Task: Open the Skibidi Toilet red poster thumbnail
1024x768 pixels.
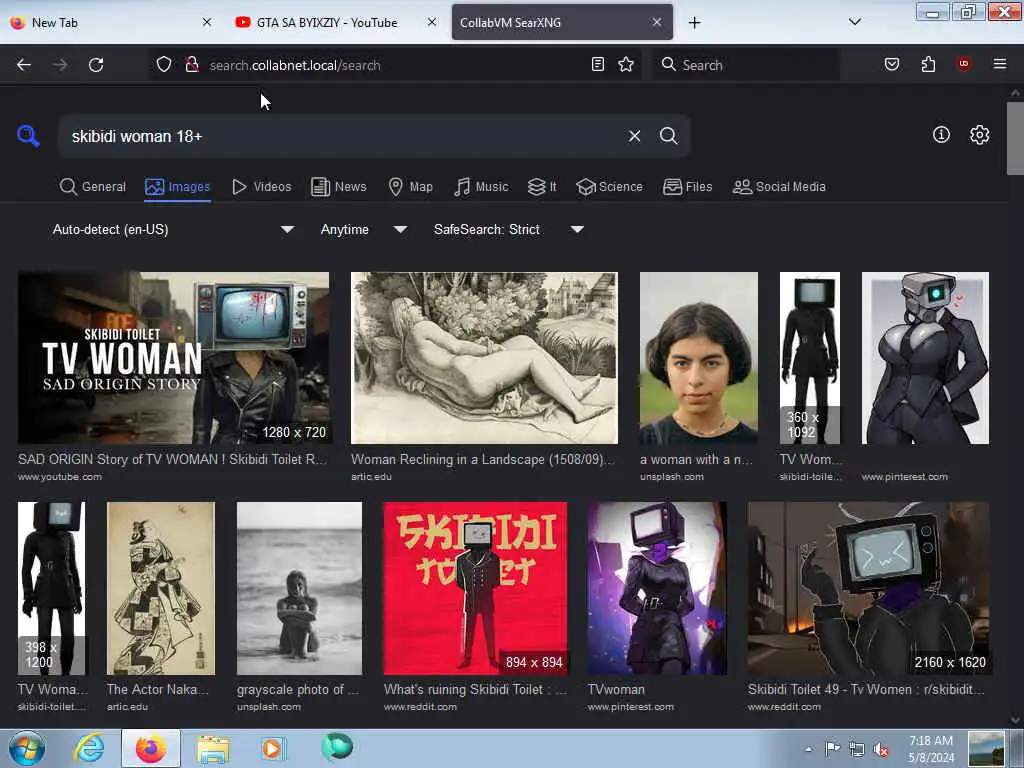Action: pos(475,588)
